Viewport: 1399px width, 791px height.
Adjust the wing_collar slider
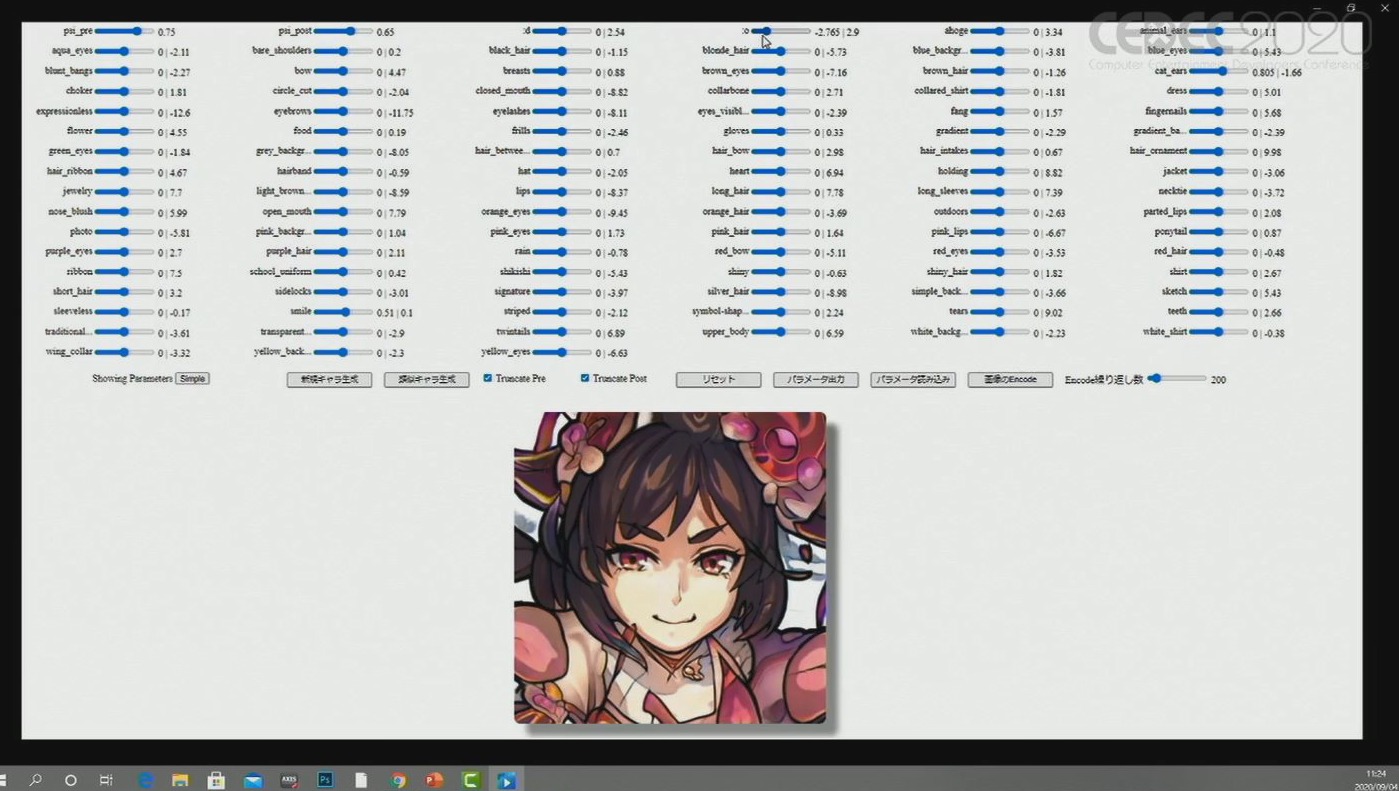pyautogui.click(x=124, y=352)
